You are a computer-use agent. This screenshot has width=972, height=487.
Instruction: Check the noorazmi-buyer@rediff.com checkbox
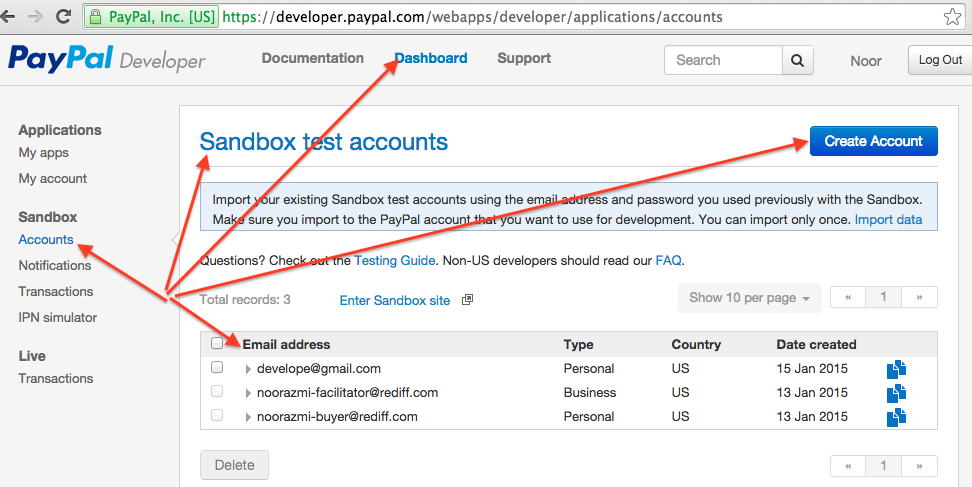pyautogui.click(x=217, y=415)
